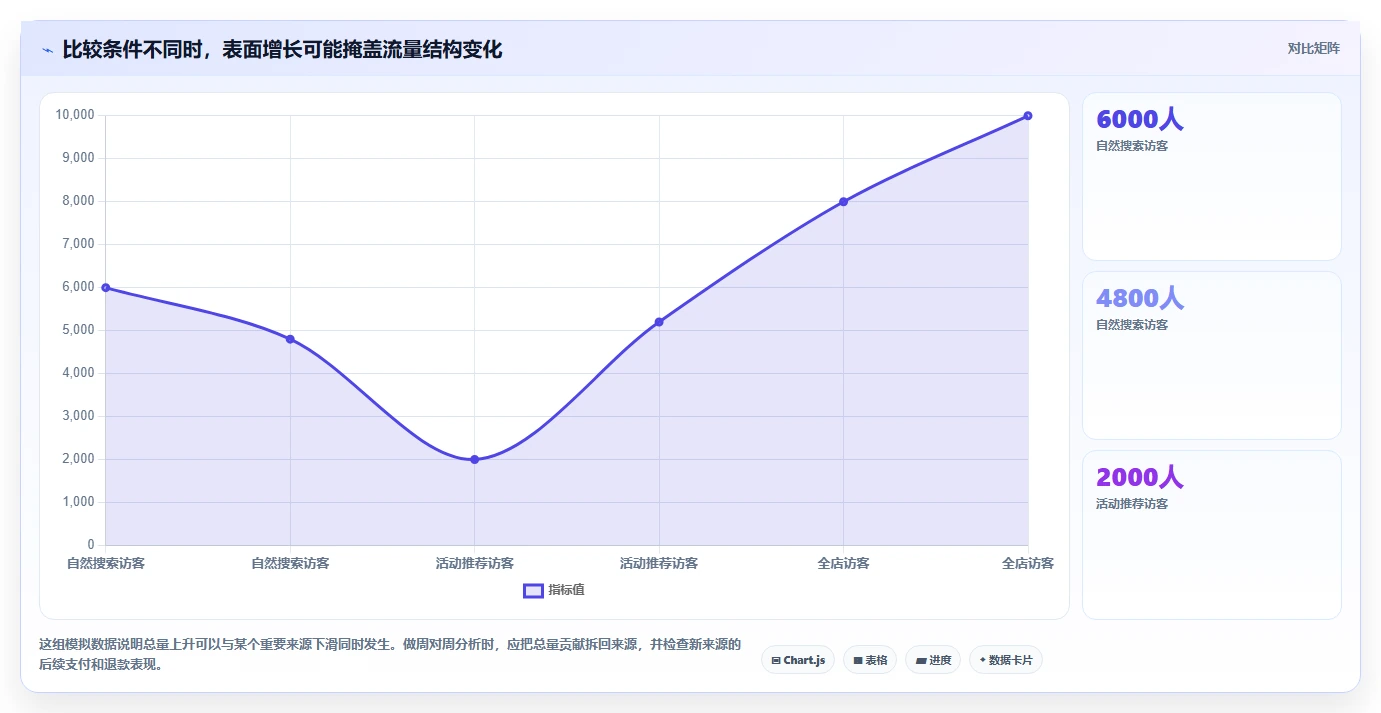Image resolution: width=1381 pixels, height=713 pixels.
Task: Click the y-axis tick 1,000
Action: (x=78, y=502)
